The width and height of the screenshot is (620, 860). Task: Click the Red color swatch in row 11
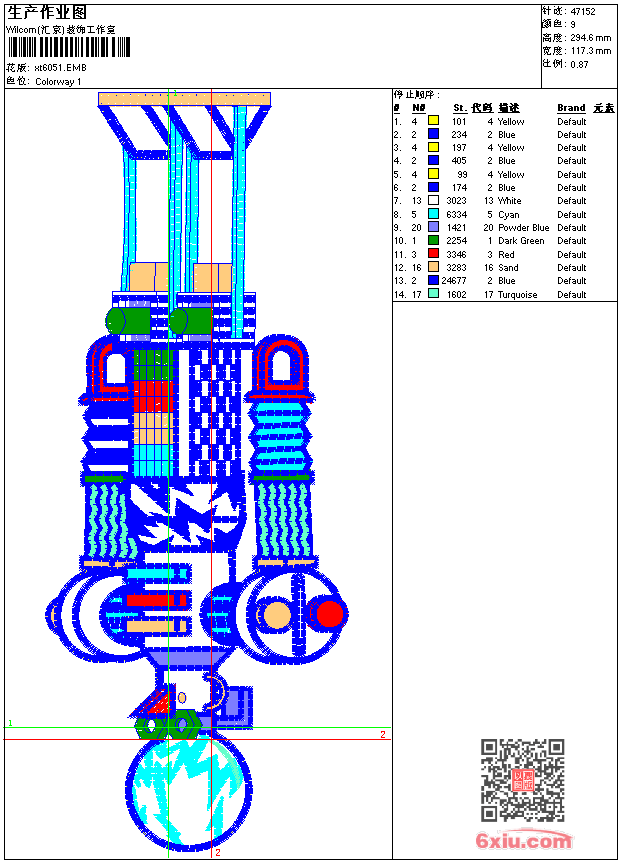point(433,253)
